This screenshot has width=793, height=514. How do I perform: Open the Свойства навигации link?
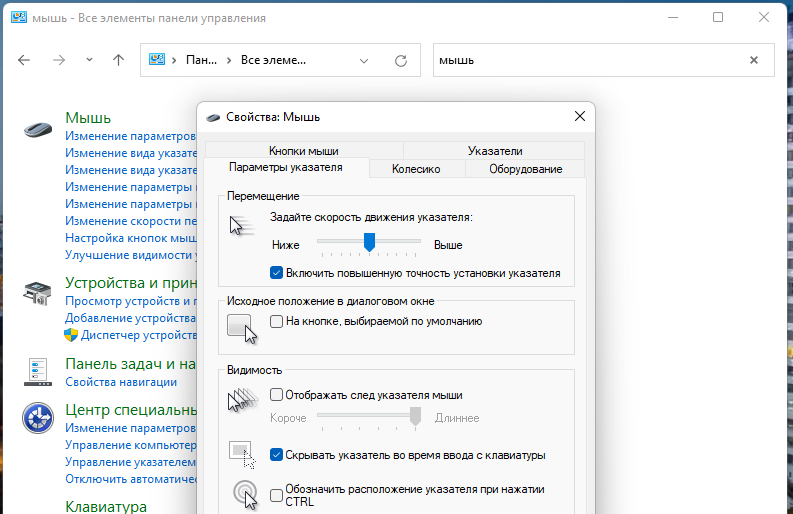121,381
